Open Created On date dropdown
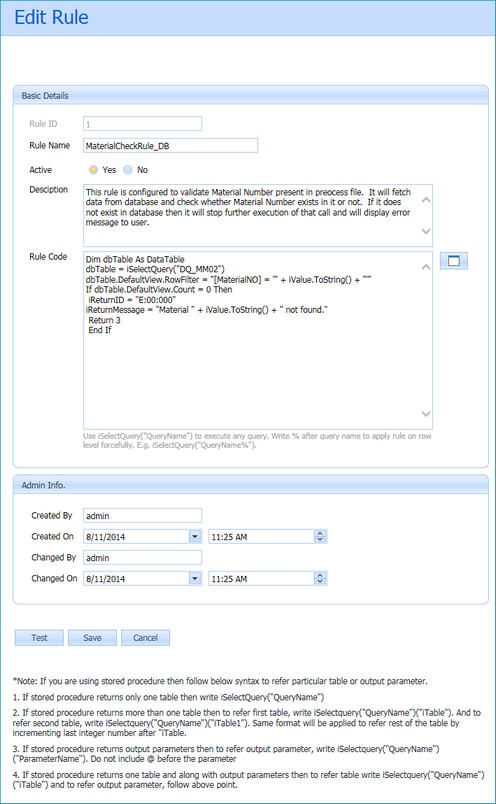The image size is (496, 804). 195,536
